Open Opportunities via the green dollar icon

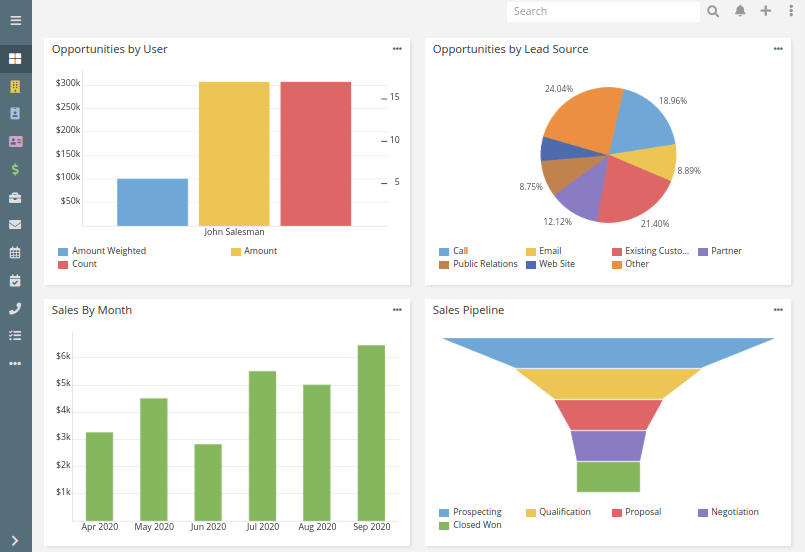[x=15, y=169]
